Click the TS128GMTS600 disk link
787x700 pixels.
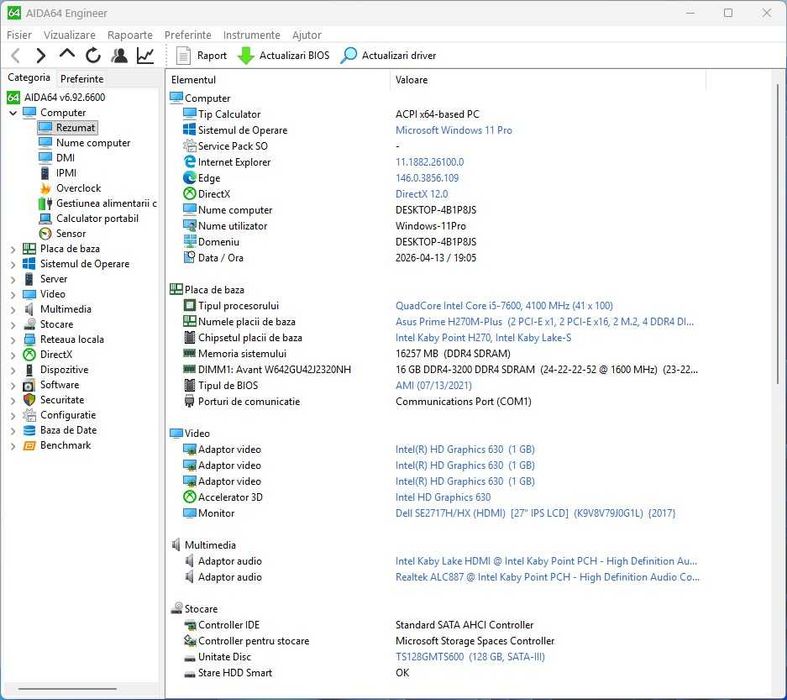470,657
